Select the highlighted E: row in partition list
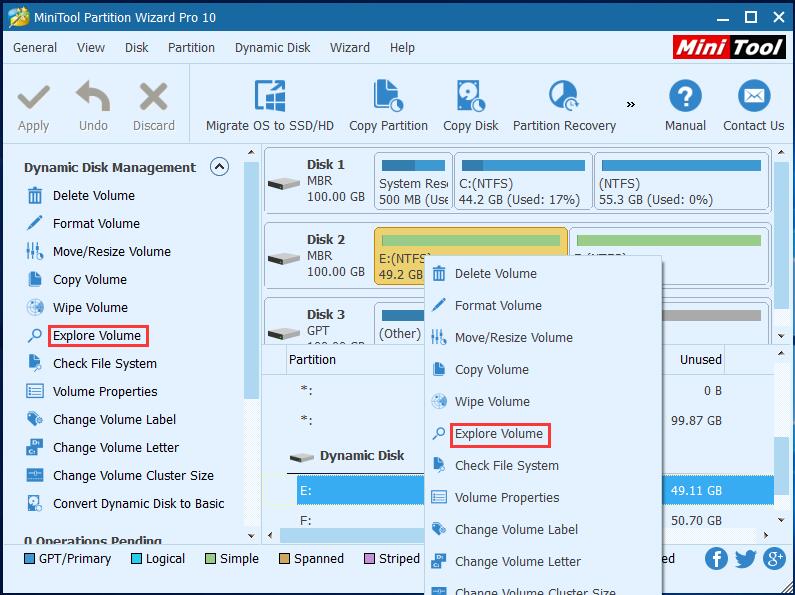The width and height of the screenshot is (795, 595). 360,491
